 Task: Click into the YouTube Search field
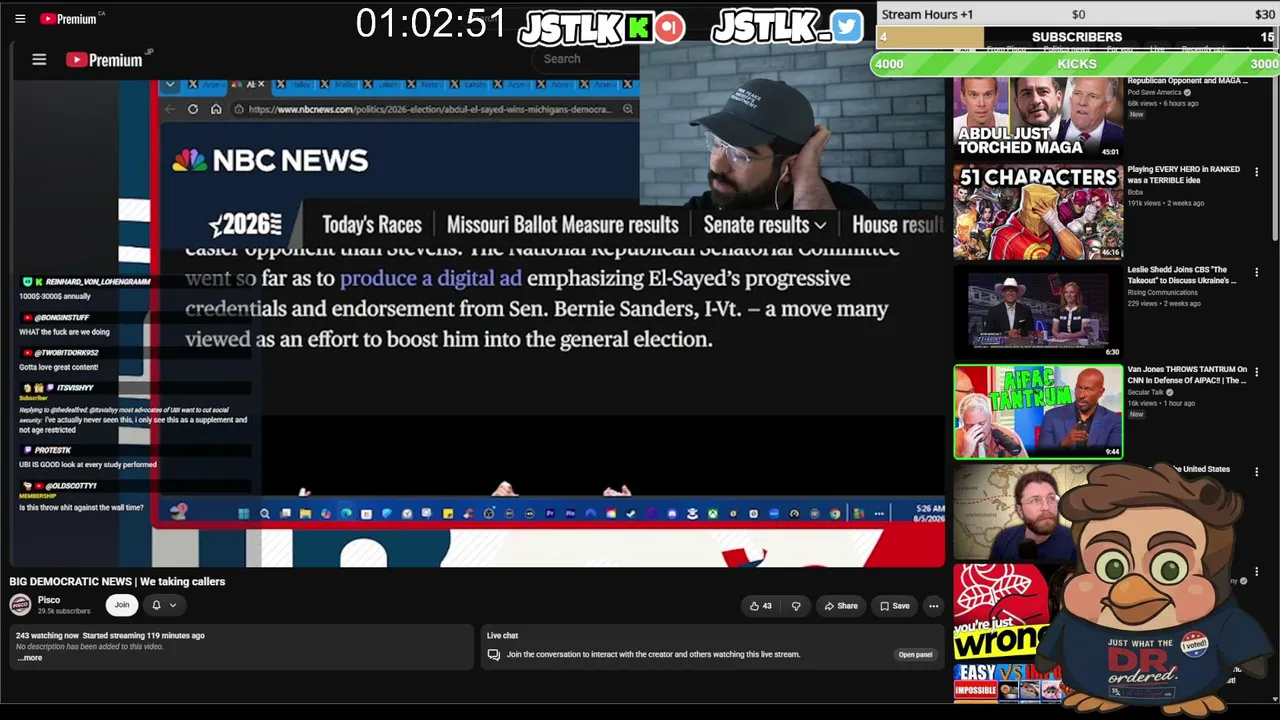585,59
